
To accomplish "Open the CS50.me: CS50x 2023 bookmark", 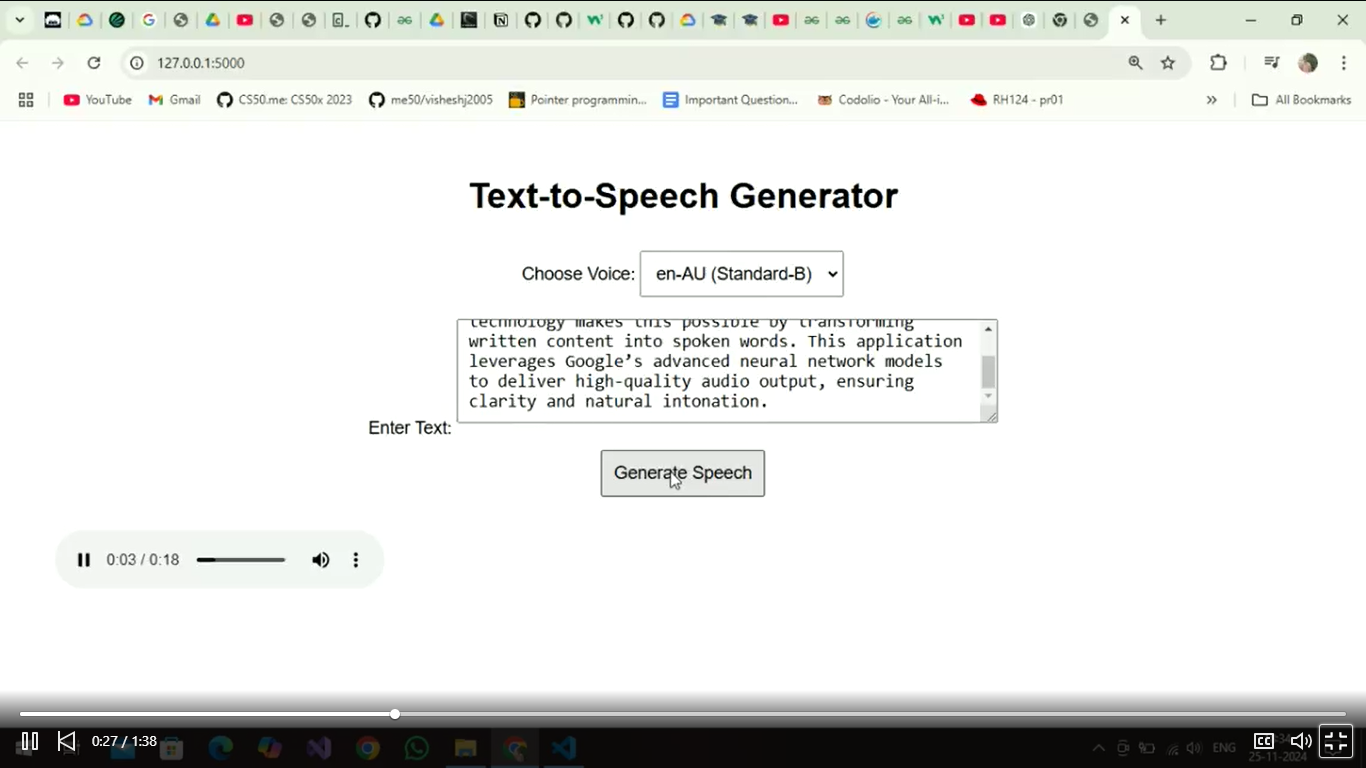I will (285, 100).
